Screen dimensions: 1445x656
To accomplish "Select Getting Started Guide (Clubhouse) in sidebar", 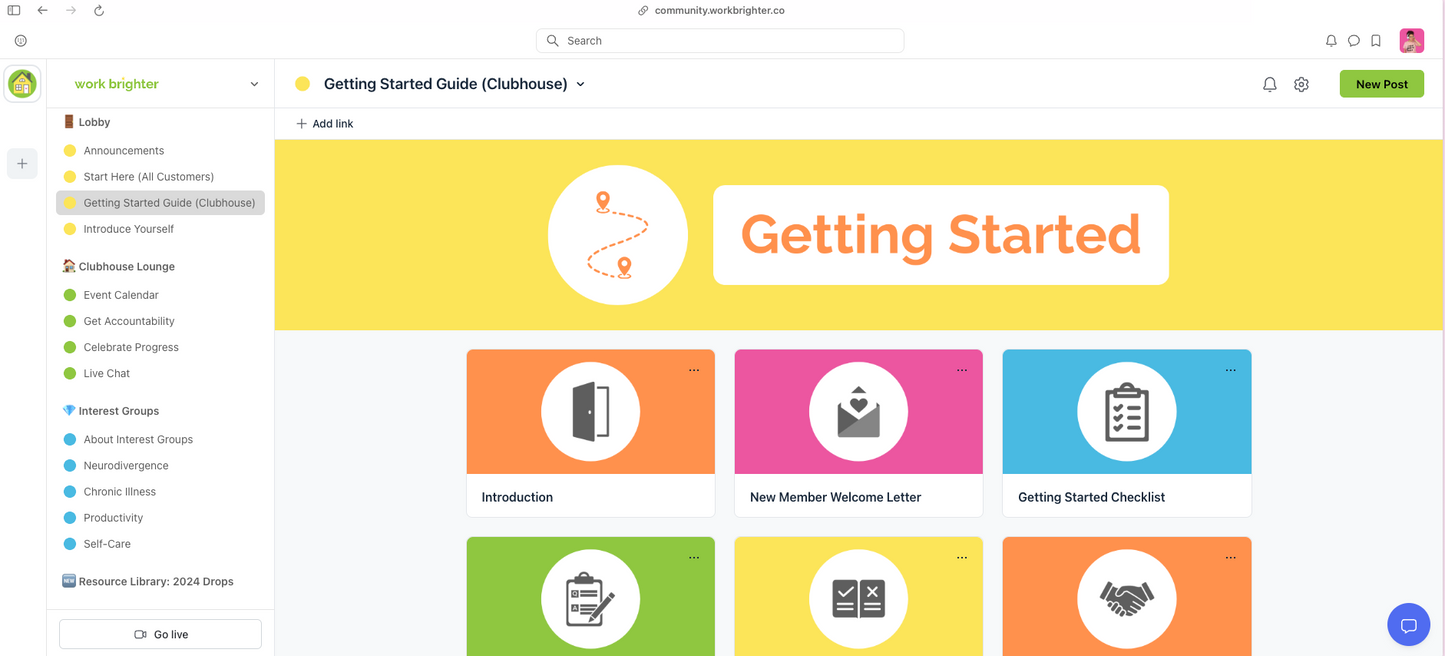I will pyautogui.click(x=160, y=203).
